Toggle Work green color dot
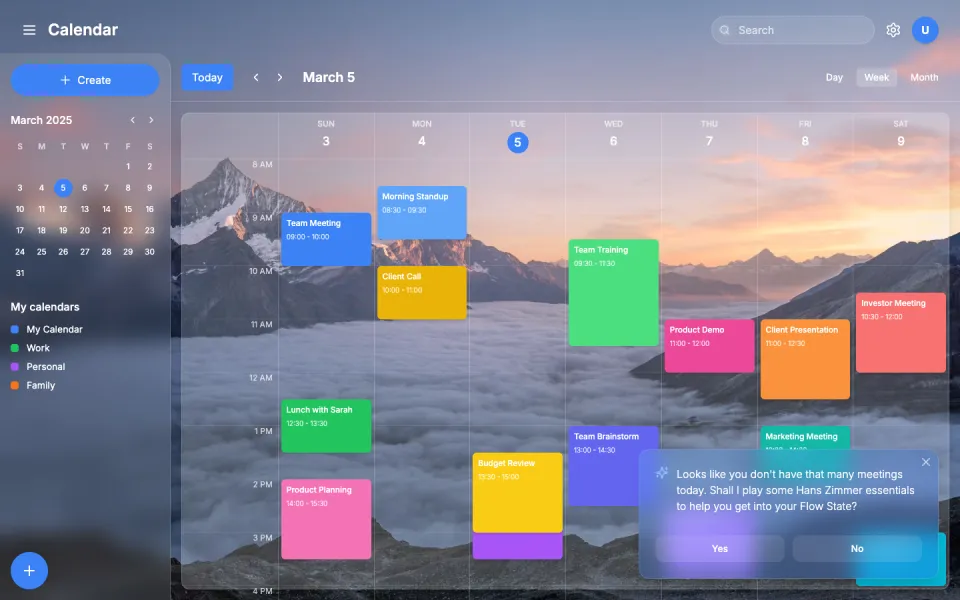This screenshot has height=600, width=960. point(15,348)
